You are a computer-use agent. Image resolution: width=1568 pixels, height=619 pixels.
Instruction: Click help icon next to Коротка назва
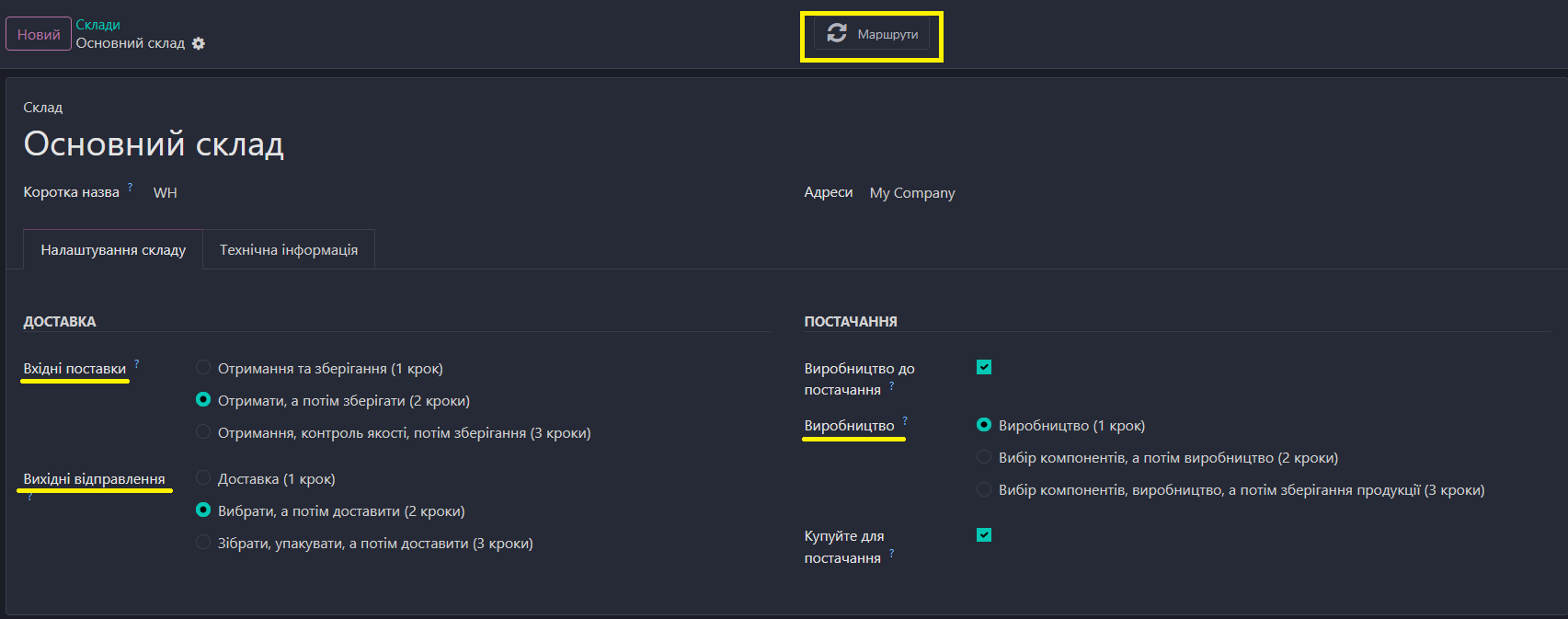tap(130, 187)
